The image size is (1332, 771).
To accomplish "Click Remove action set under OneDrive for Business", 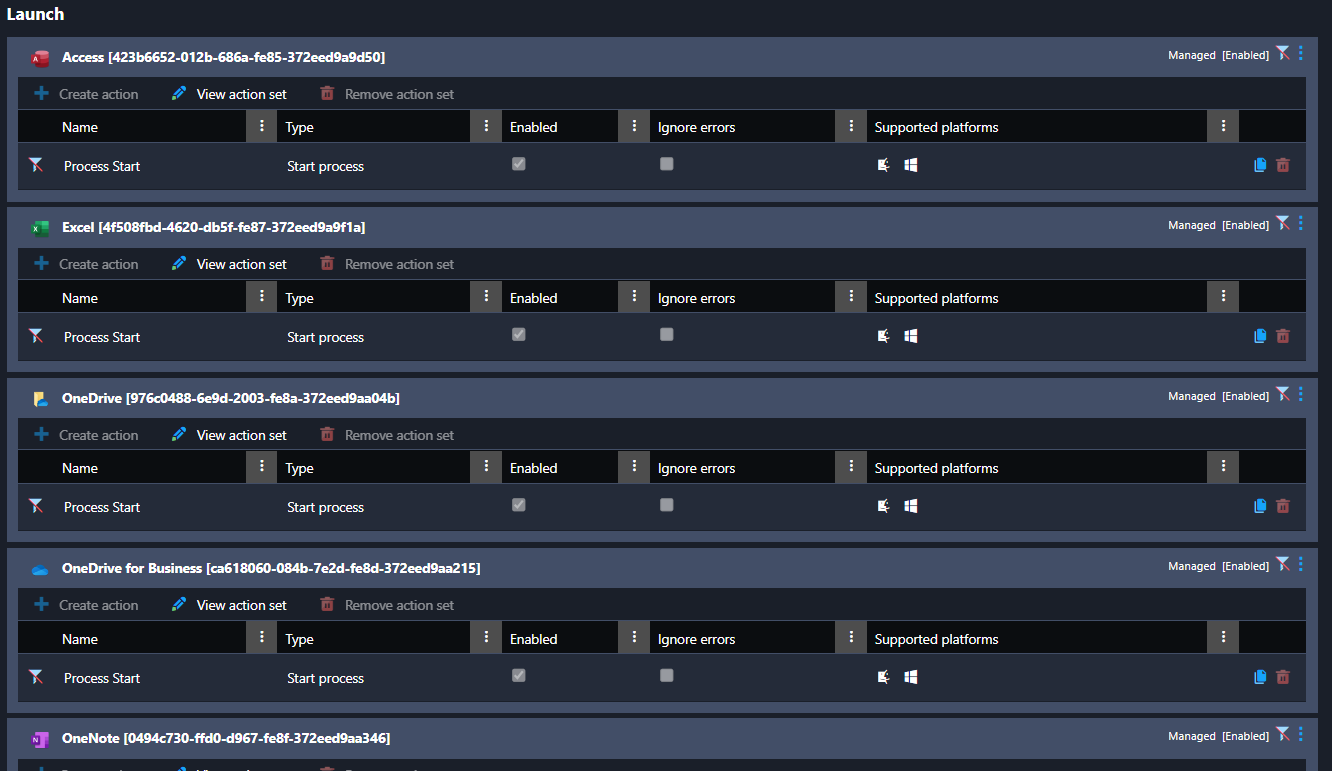I will pyautogui.click(x=386, y=605).
